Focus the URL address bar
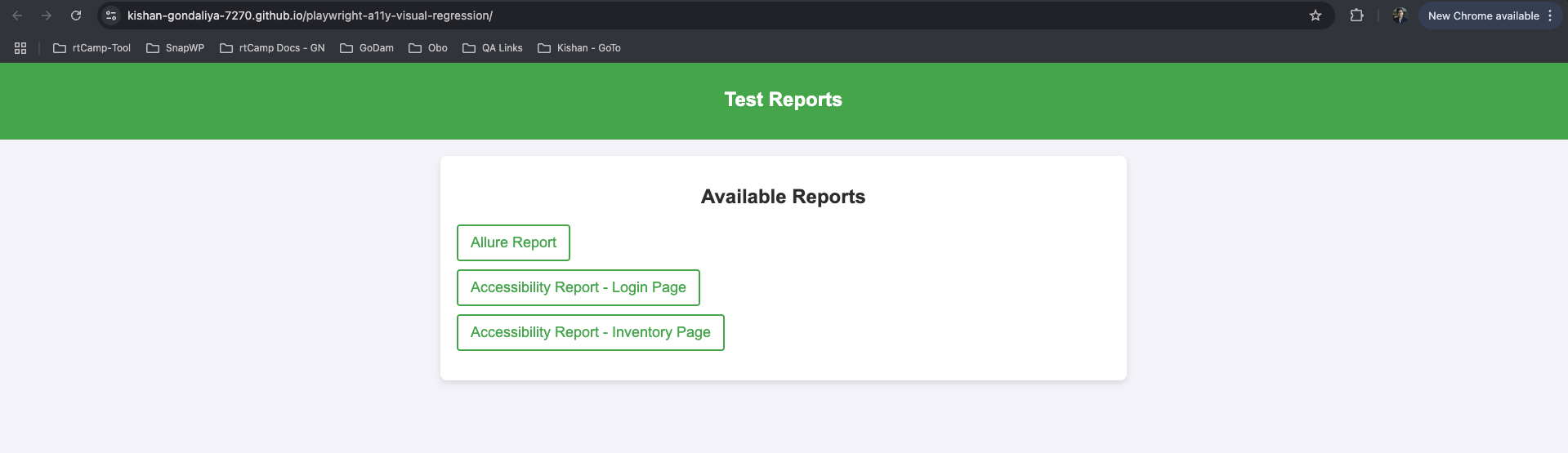The width and height of the screenshot is (1568, 453). [654, 16]
